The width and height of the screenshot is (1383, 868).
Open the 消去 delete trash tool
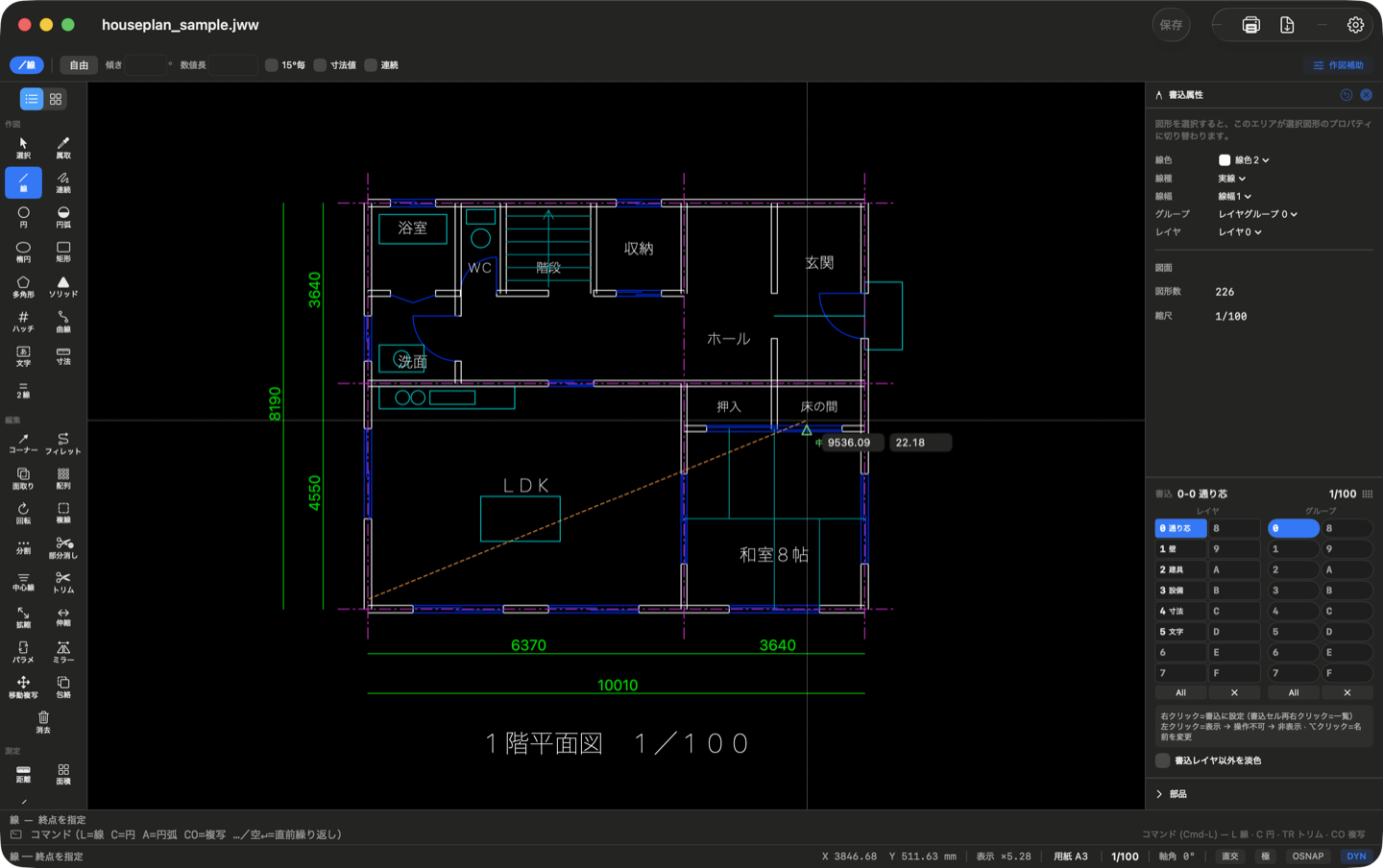click(x=43, y=722)
